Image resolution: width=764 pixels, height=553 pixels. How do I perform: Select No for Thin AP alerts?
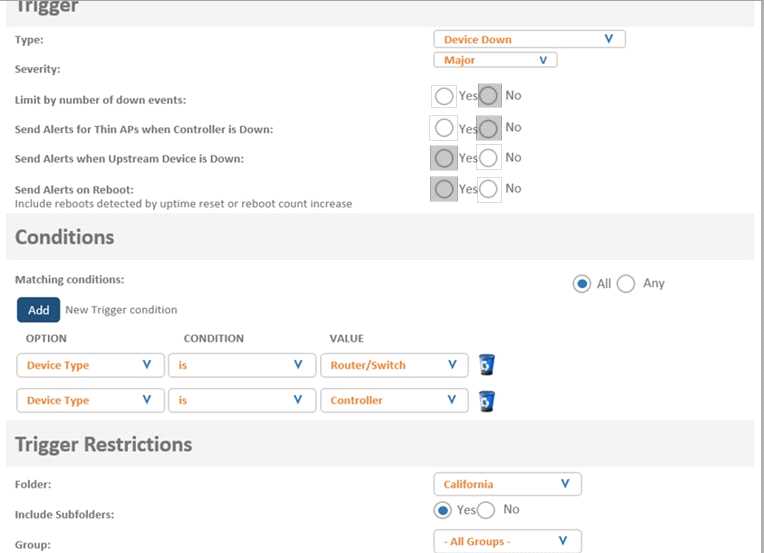point(489,128)
